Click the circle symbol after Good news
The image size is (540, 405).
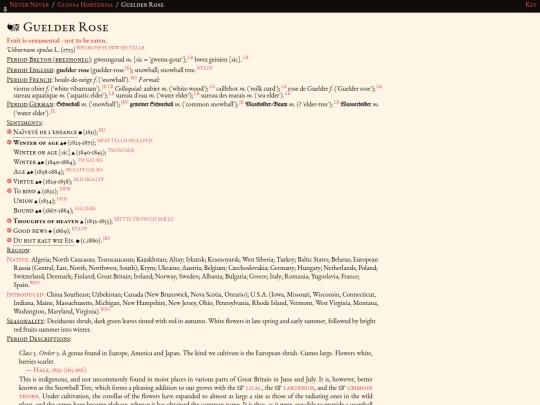50,231
